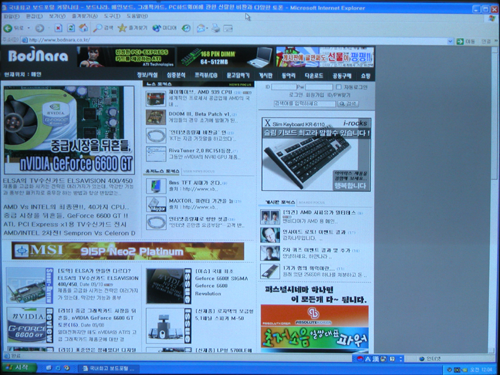Viewport: 500px width, 375px height.
Task: Open the Search magnifier in the toolbar
Action: (x=98, y=28)
